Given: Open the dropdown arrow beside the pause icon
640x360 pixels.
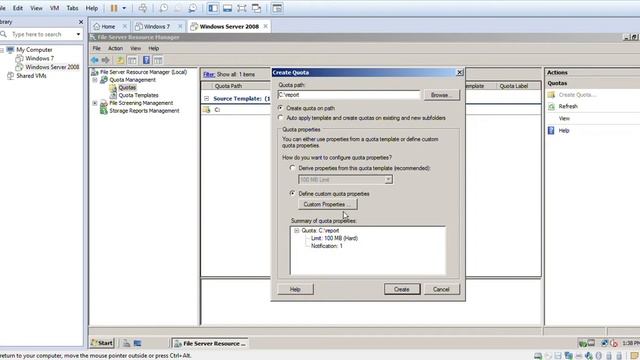Looking at the screenshot, I should point(124,8).
